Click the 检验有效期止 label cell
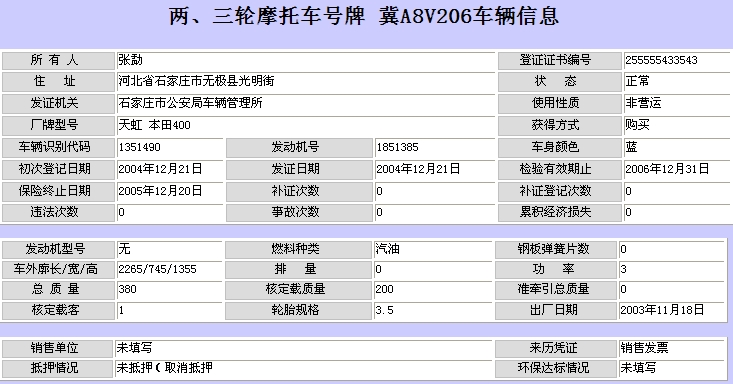This screenshot has height=384, width=733. coord(560,169)
